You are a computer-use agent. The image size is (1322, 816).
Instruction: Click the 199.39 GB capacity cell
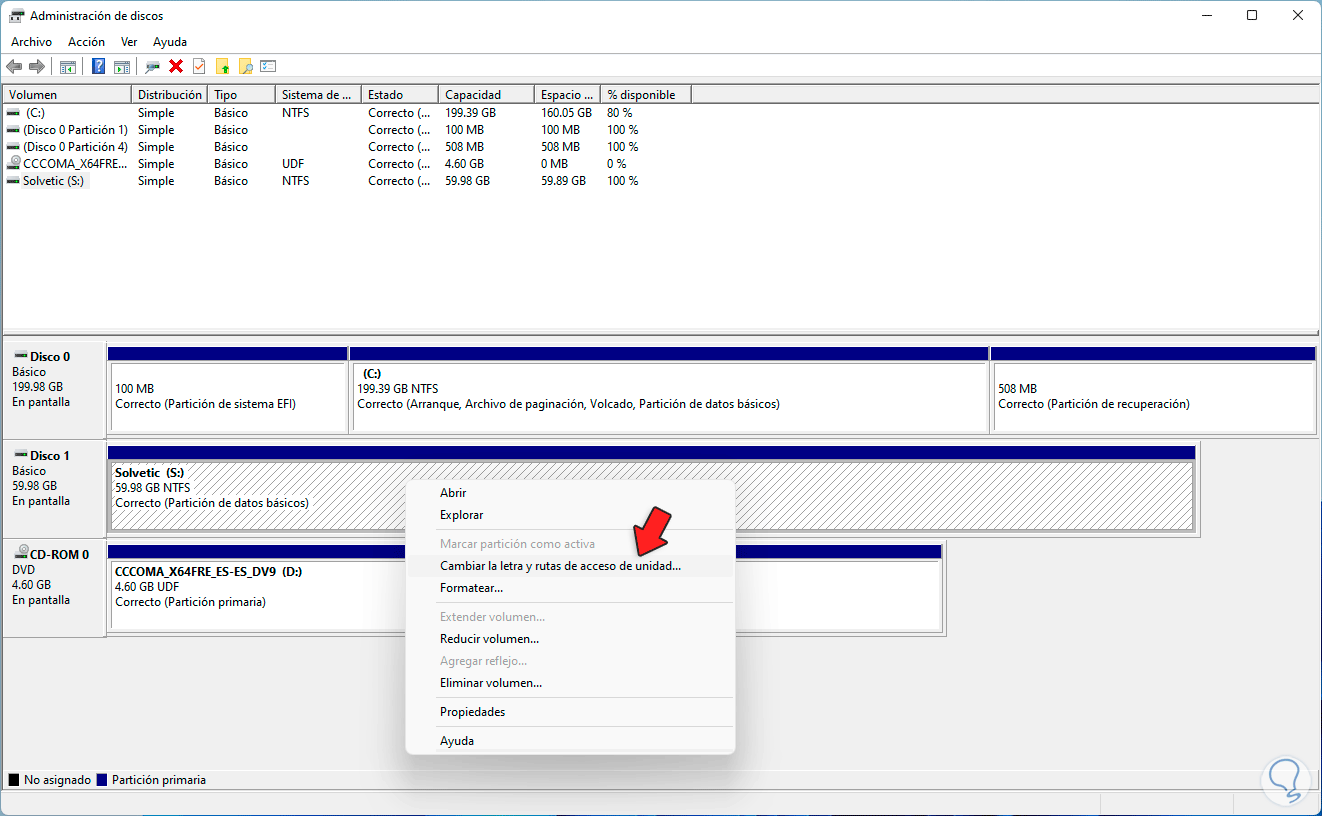470,113
